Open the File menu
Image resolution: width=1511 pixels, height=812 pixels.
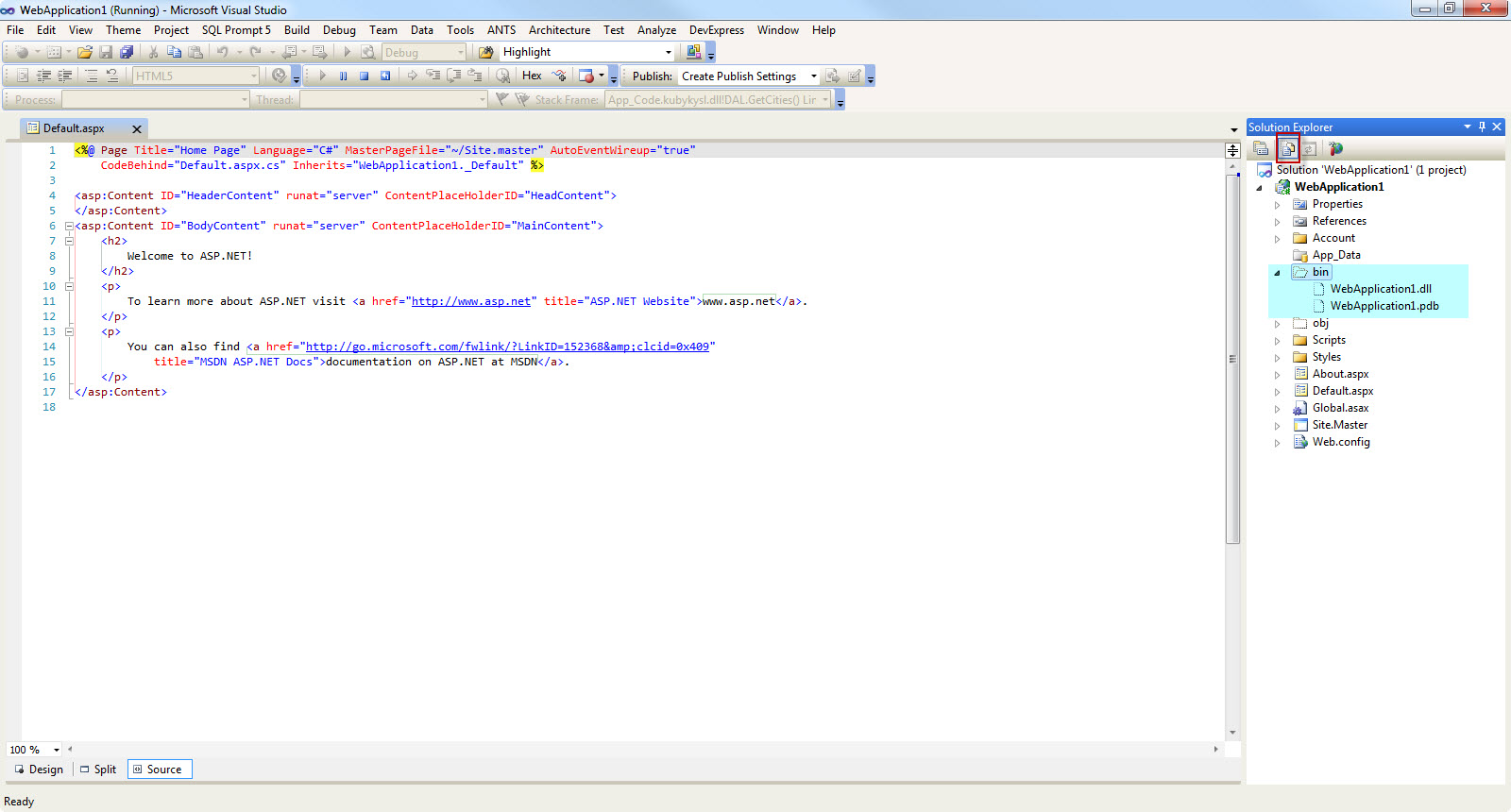(15, 30)
